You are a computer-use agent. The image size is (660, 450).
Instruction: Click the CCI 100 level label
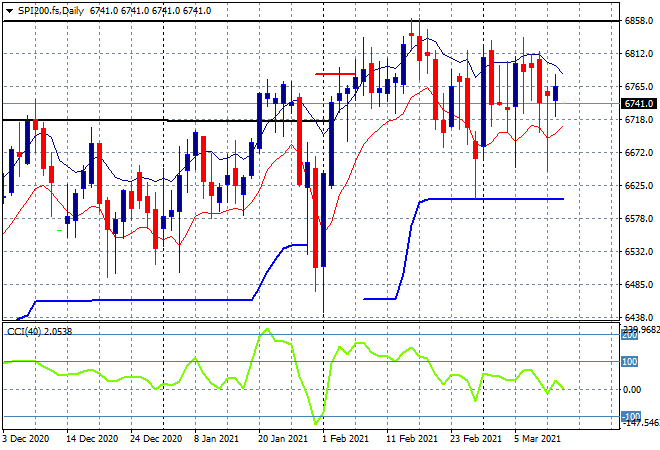click(630, 362)
